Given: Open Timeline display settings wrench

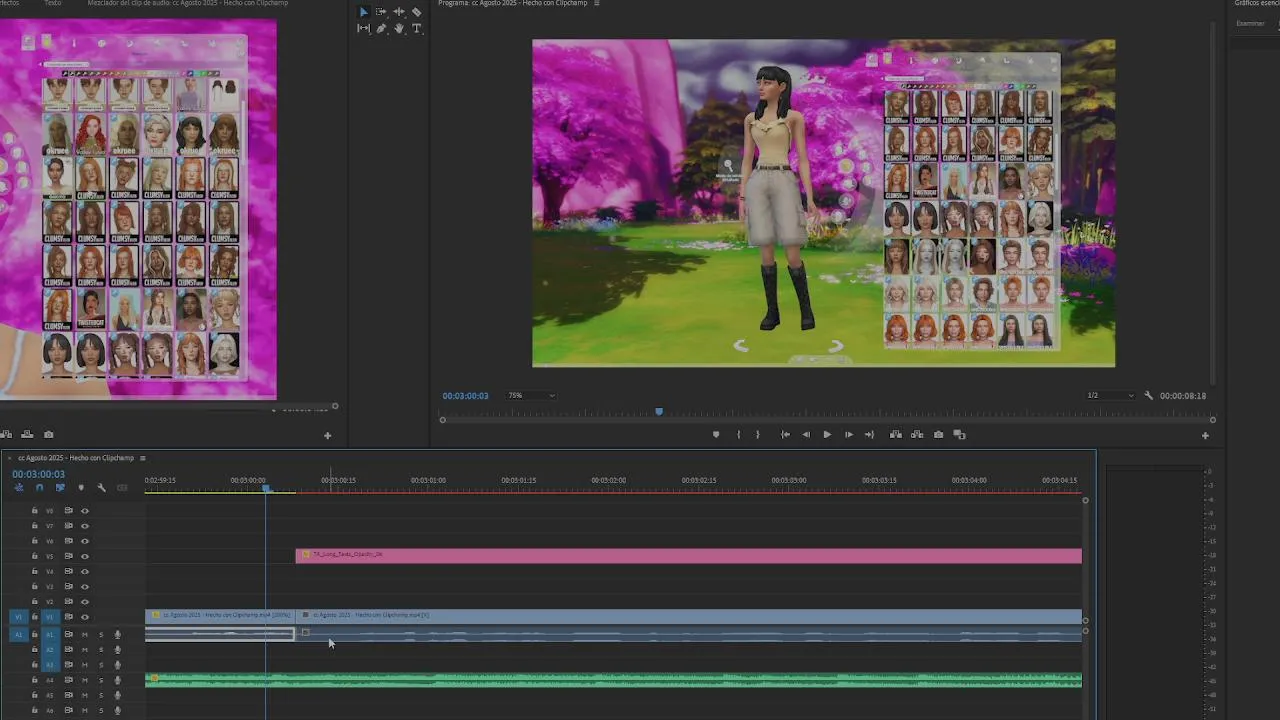Looking at the screenshot, I should 101,488.
